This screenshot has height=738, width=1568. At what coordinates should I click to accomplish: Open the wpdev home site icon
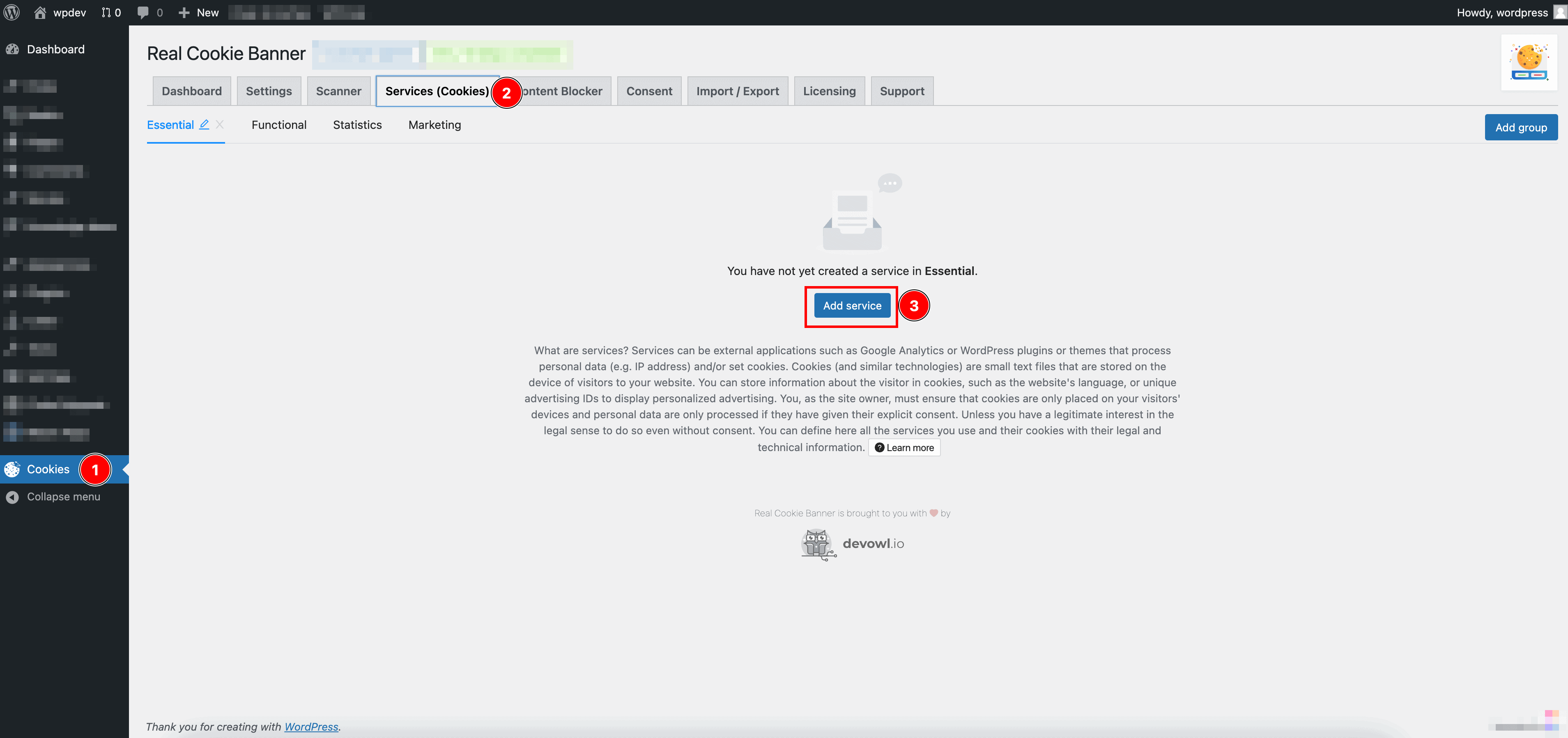pos(40,12)
